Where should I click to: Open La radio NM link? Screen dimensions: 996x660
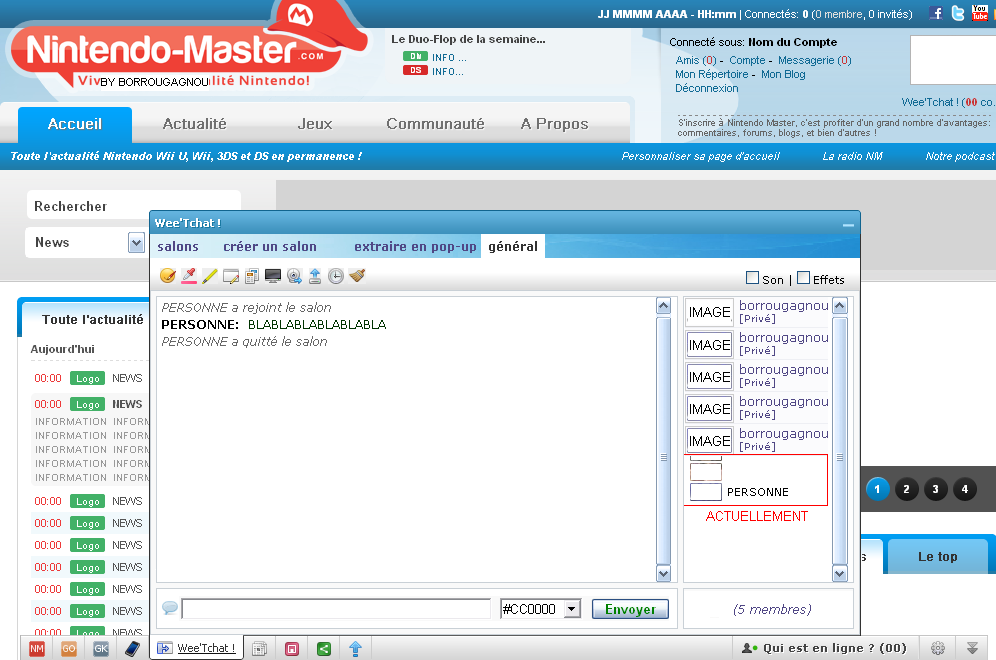coord(852,156)
